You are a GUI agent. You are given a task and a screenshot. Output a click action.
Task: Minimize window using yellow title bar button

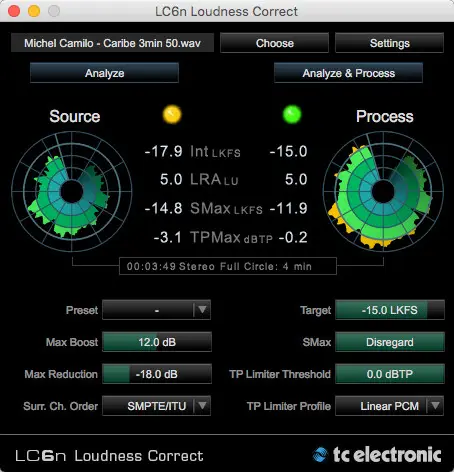tap(34, 11)
